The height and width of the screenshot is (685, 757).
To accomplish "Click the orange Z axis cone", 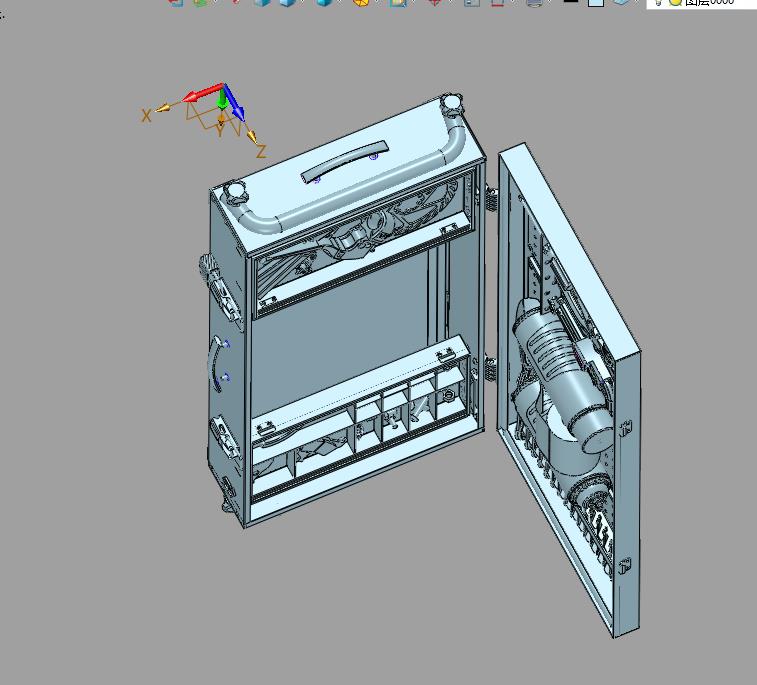I will (252, 136).
